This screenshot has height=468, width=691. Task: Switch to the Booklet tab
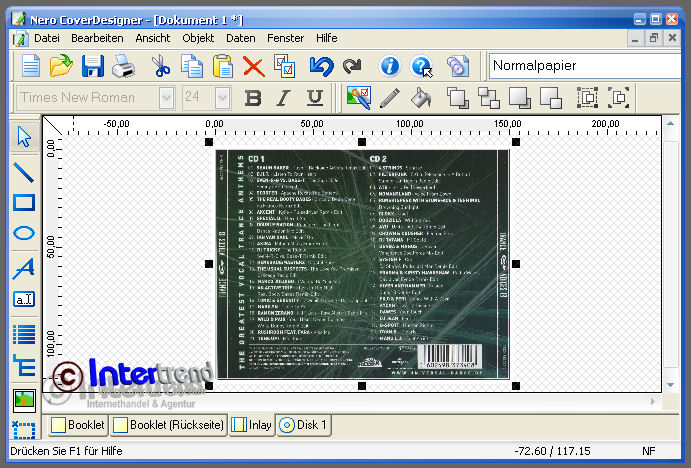78,425
